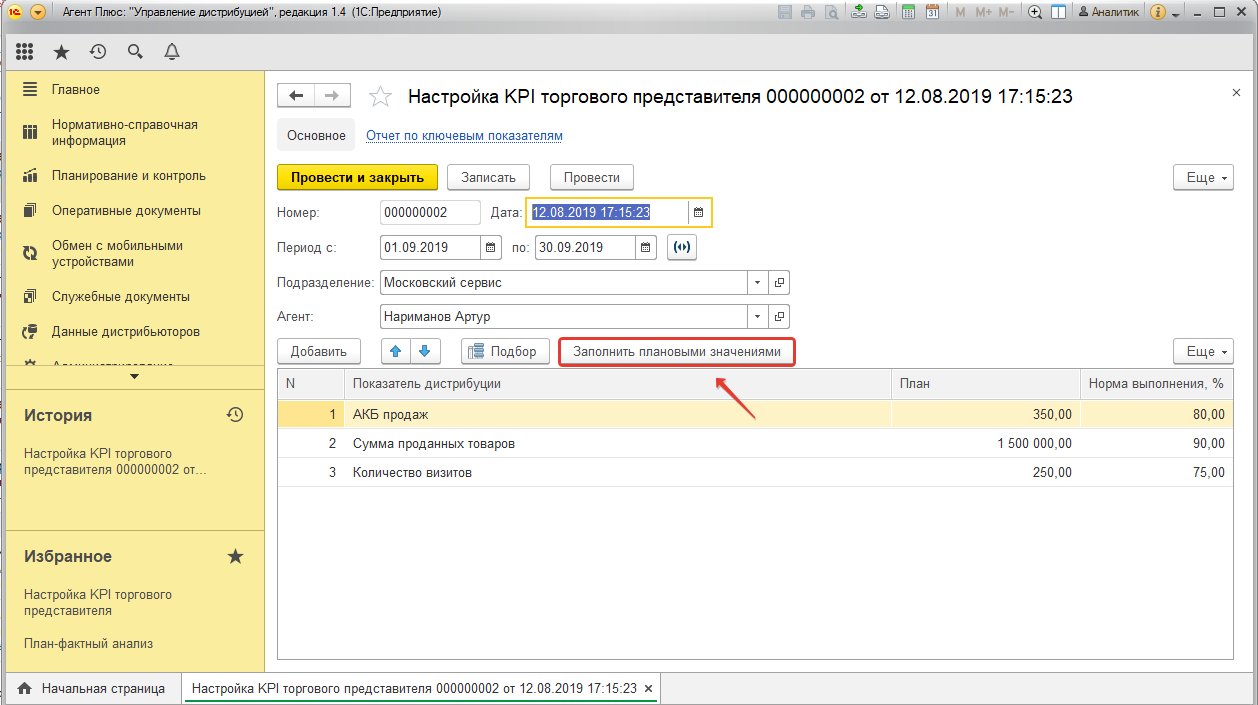
Task: Expand sidebar sections with down arrow
Action: (x=135, y=377)
